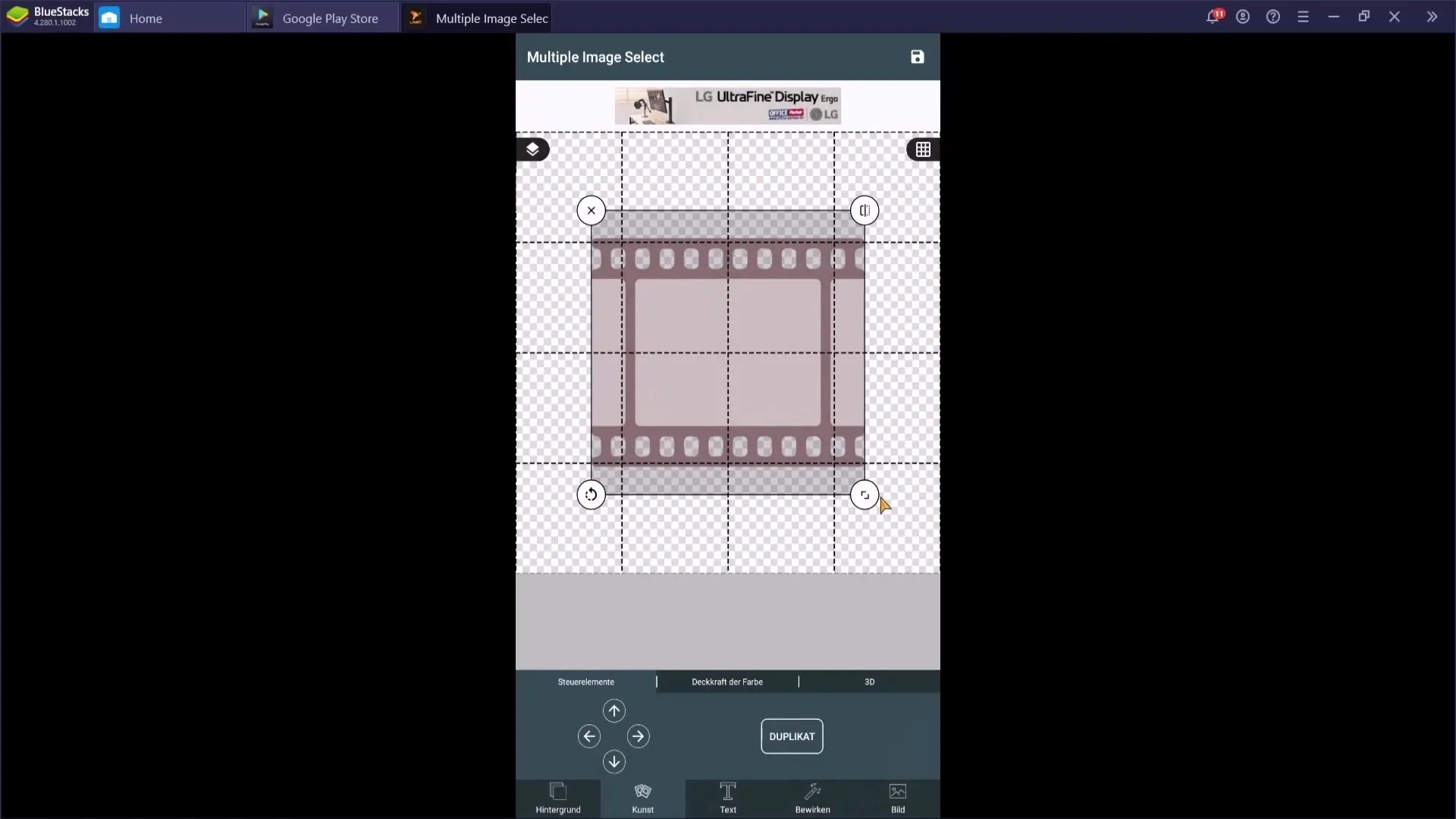Click the save/export icon top right

pos(918,57)
